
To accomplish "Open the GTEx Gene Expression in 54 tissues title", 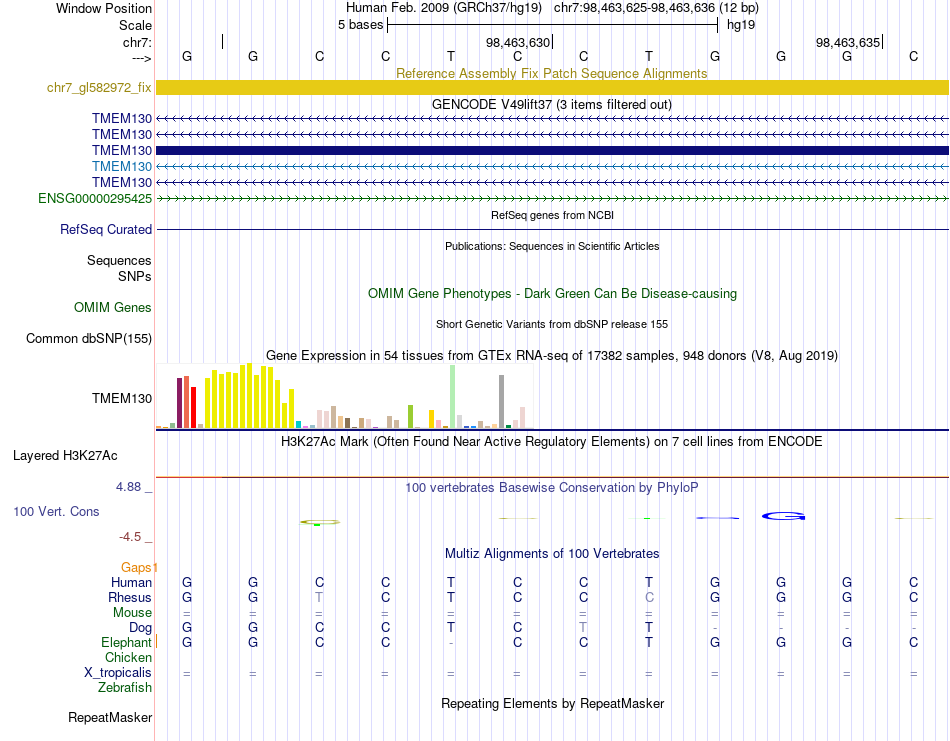I will pos(551,356).
